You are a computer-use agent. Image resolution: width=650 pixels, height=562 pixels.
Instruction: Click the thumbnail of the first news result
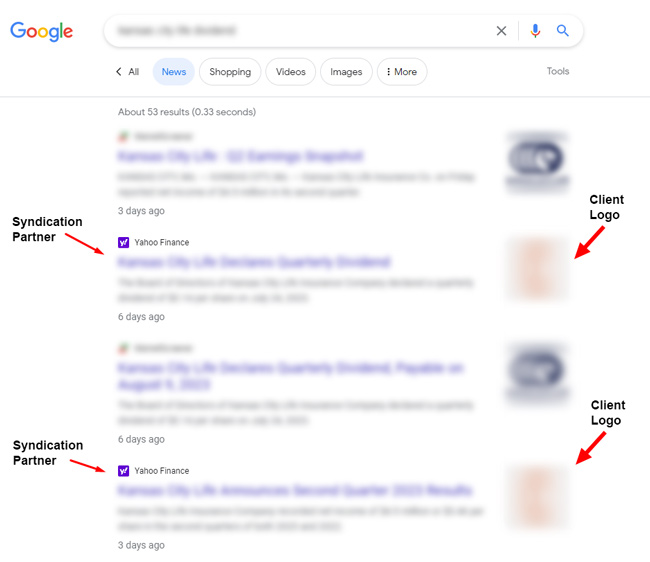537,162
